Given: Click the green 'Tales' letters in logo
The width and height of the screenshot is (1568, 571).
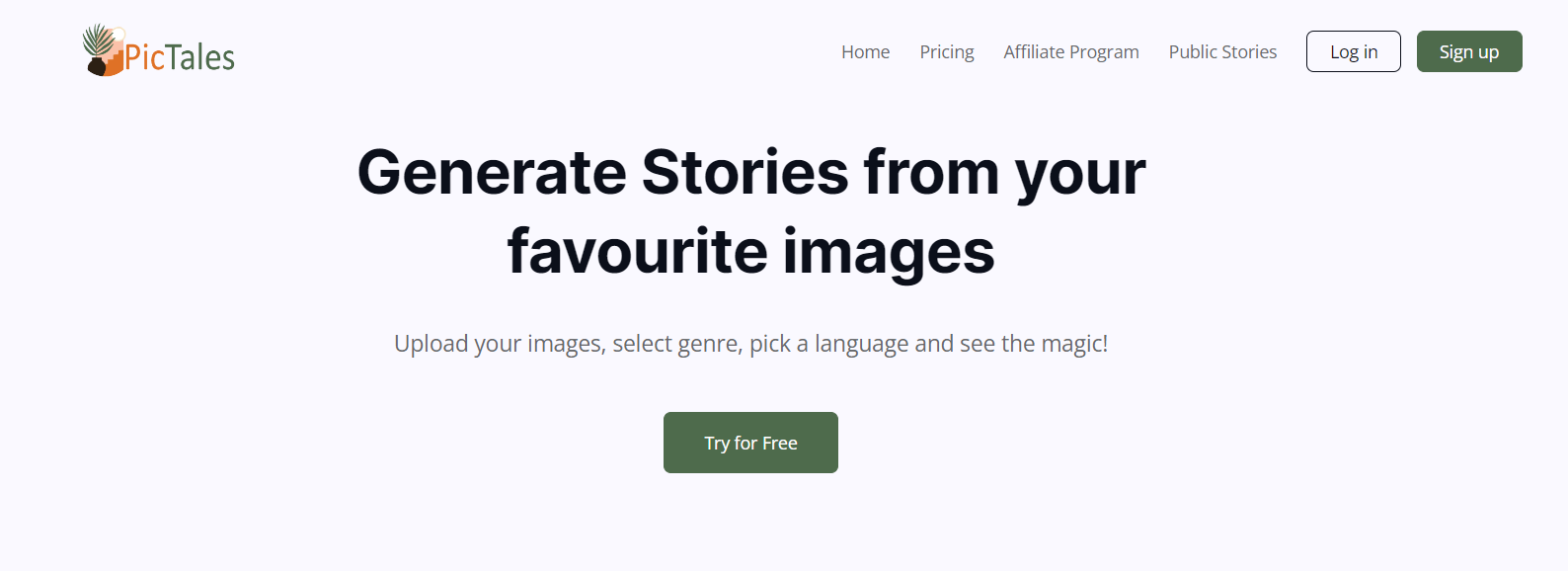Looking at the screenshot, I should pyautogui.click(x=200, y=57).
